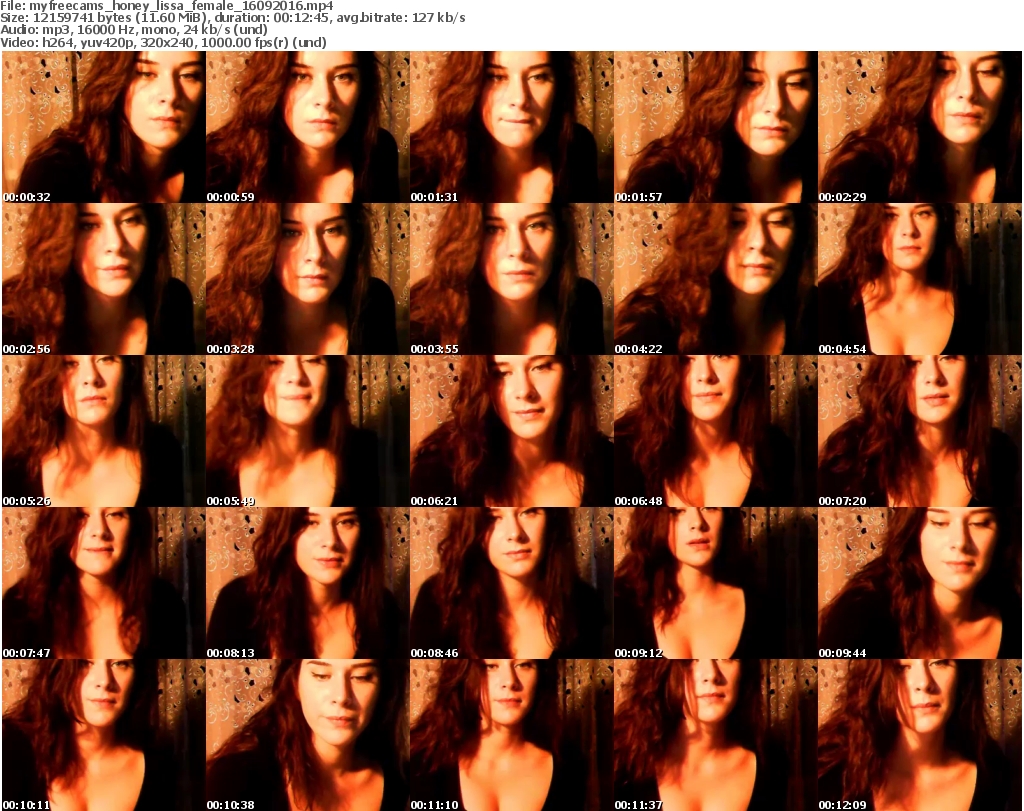The height and width of the screenshot is (811, 1024).
Task: Pick the frame stamped 00:03:28
Action: coord(308,279)
